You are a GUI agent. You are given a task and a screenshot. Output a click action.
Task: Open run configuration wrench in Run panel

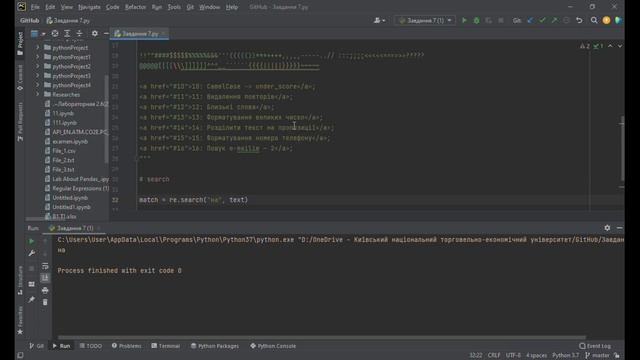point(31,253)
